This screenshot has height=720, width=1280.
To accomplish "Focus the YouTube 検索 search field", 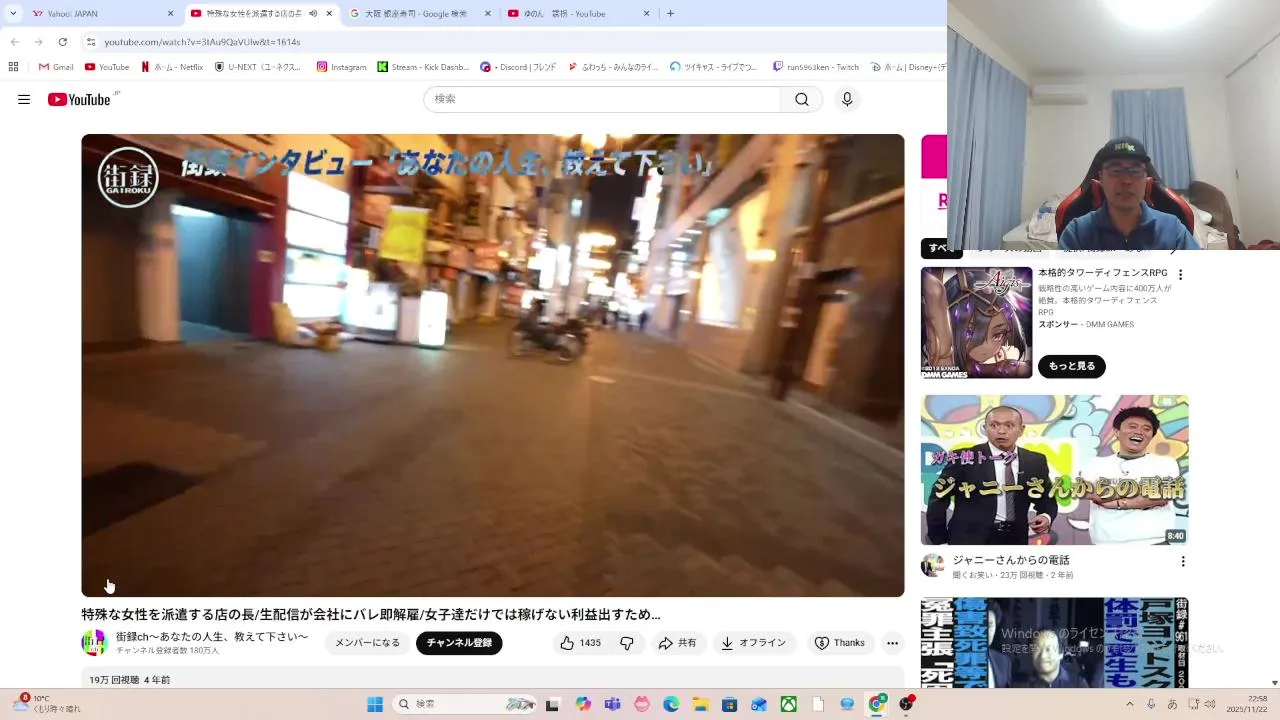I will click(x=602, y=99).
